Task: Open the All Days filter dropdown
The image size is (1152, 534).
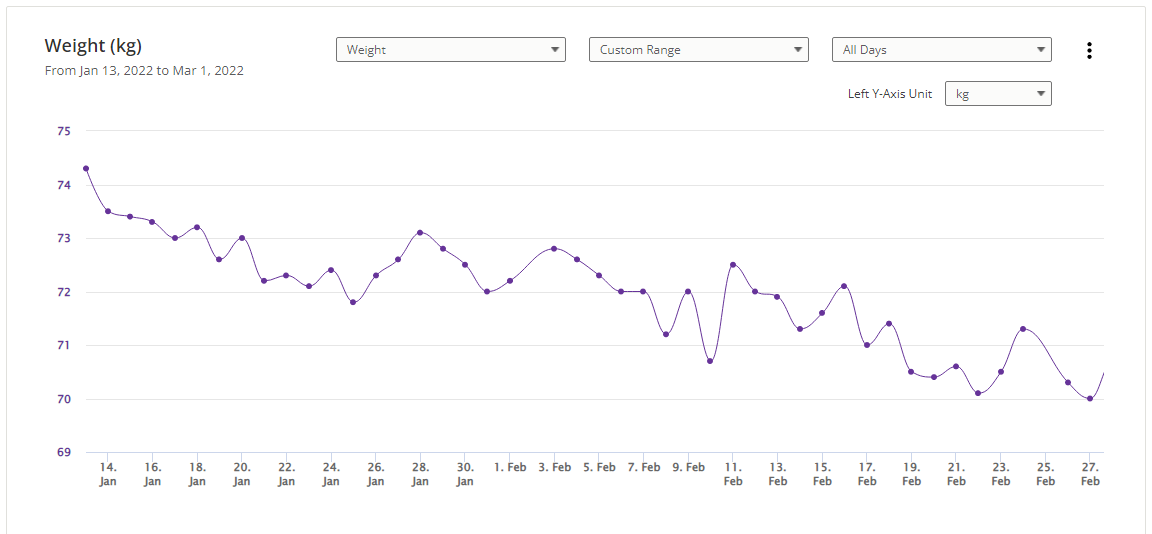Action: point(941,50)
